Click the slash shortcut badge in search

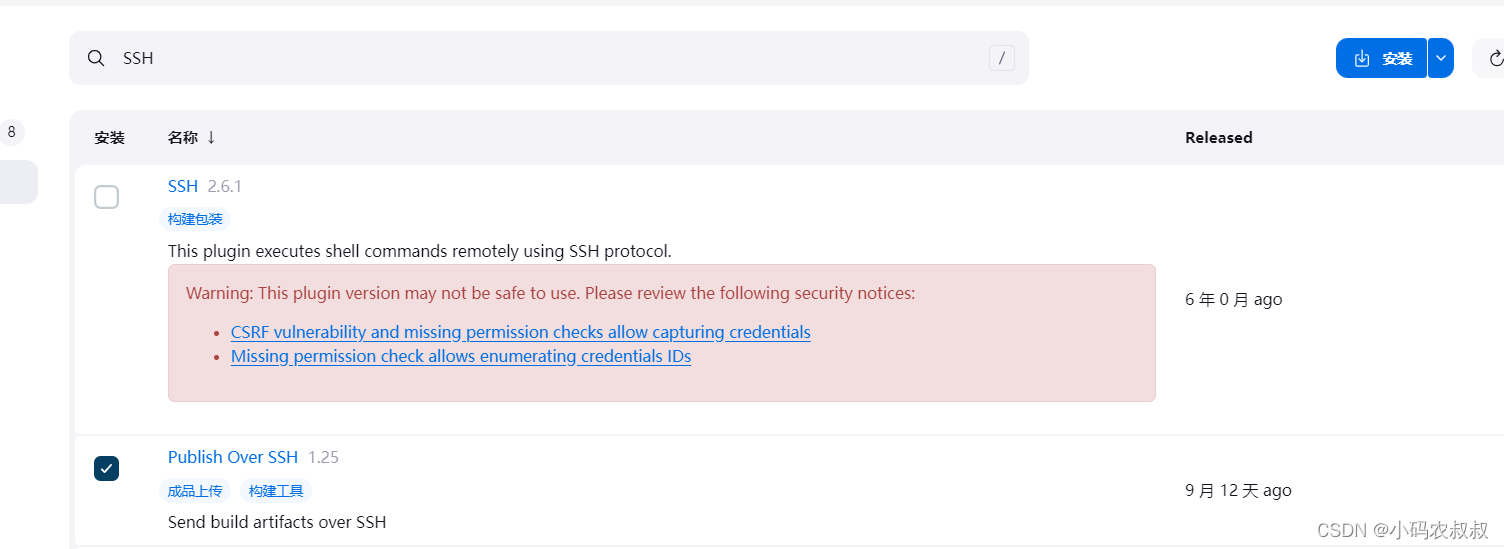click(x=1002, y=58)
